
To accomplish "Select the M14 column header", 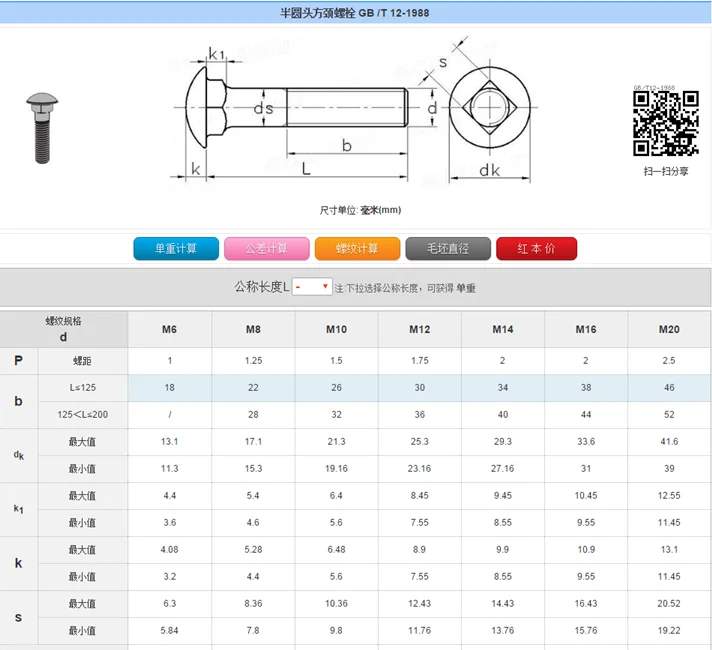I will pyautogui.click(x=503, y=329).
